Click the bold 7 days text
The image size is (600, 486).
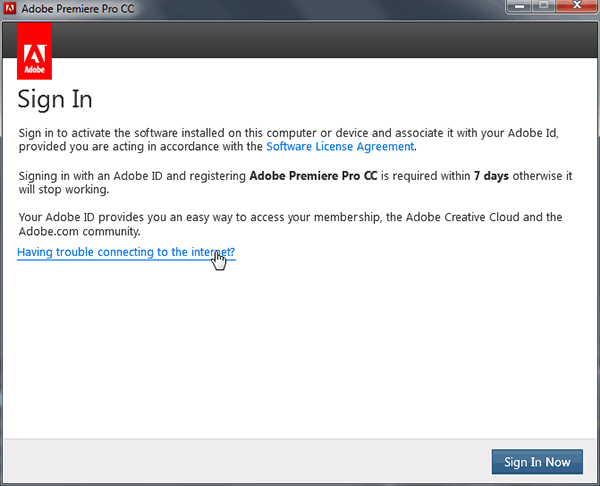[x=491, y=176]
